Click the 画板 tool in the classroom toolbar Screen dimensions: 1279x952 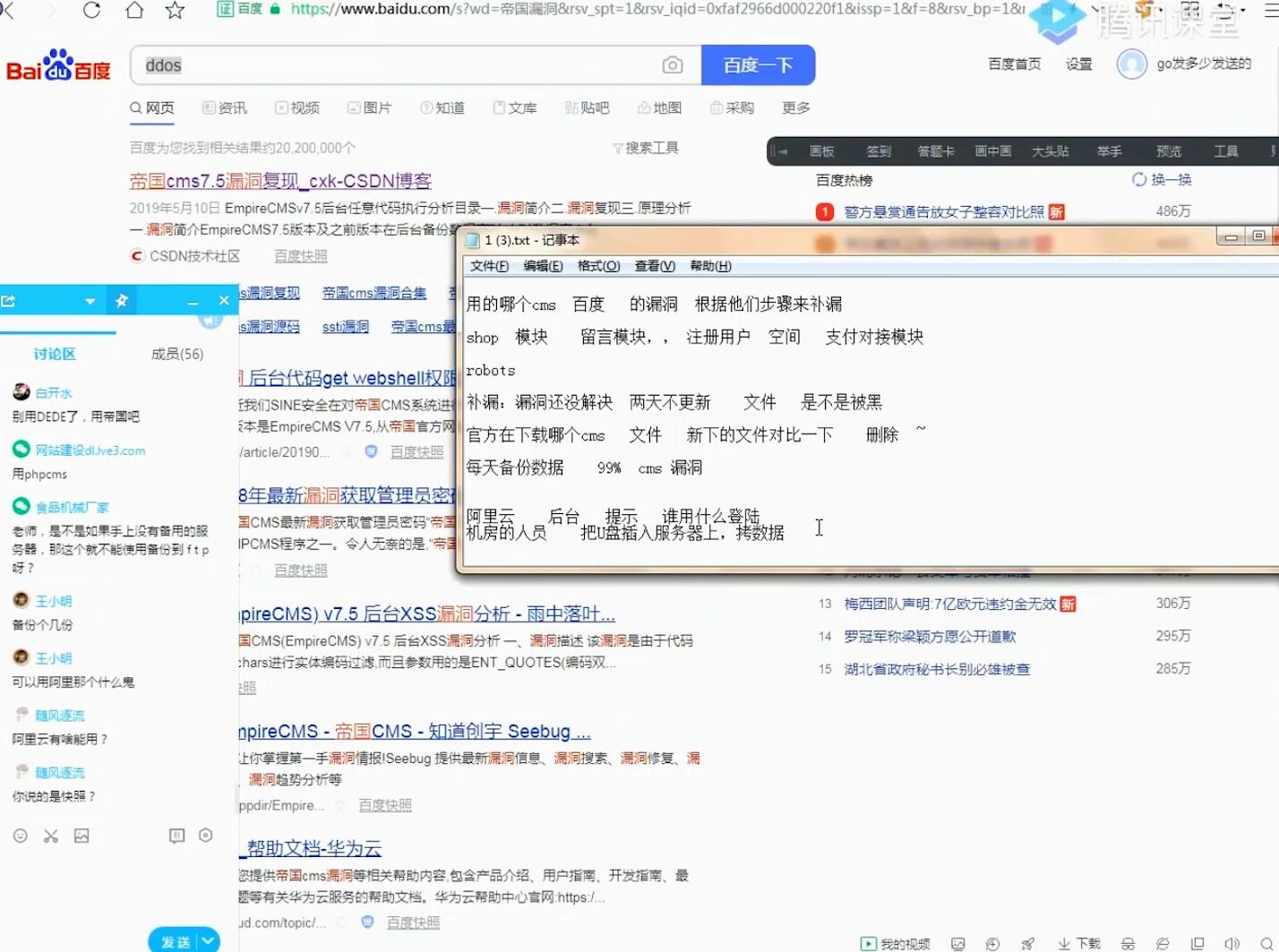click(821, 151)
